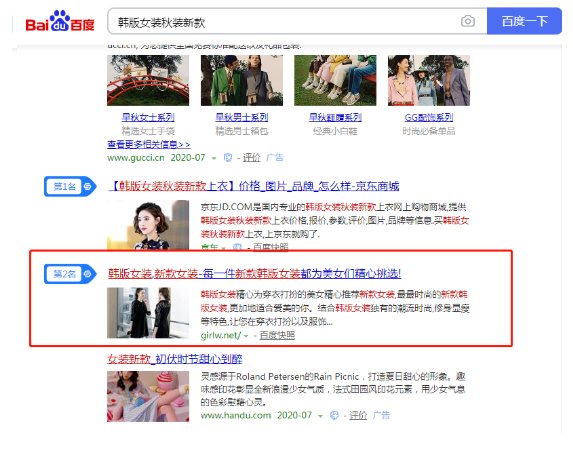The width and height of the screenshot is (573, 457).
Task: Click the GG accessories group thumbnail
Action: point(429,80)
